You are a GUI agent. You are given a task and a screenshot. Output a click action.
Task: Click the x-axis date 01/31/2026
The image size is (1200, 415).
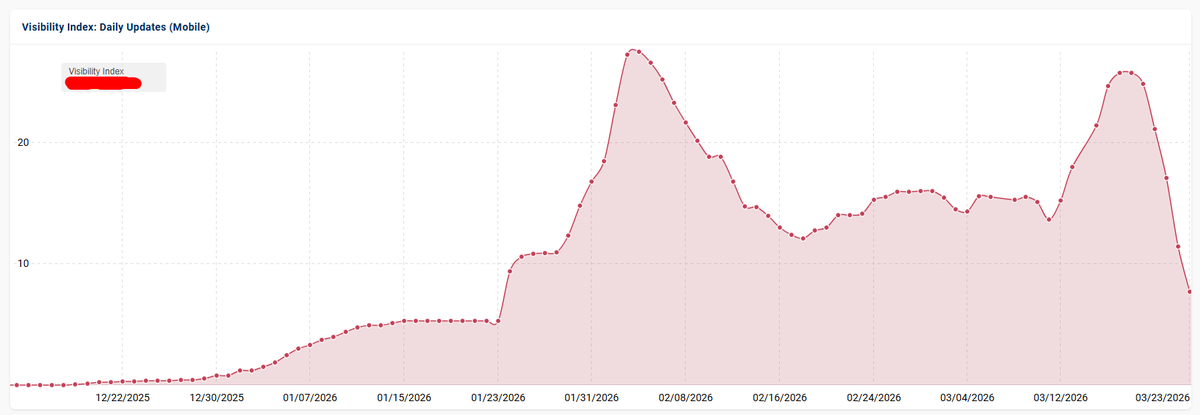tap(592, 397)
